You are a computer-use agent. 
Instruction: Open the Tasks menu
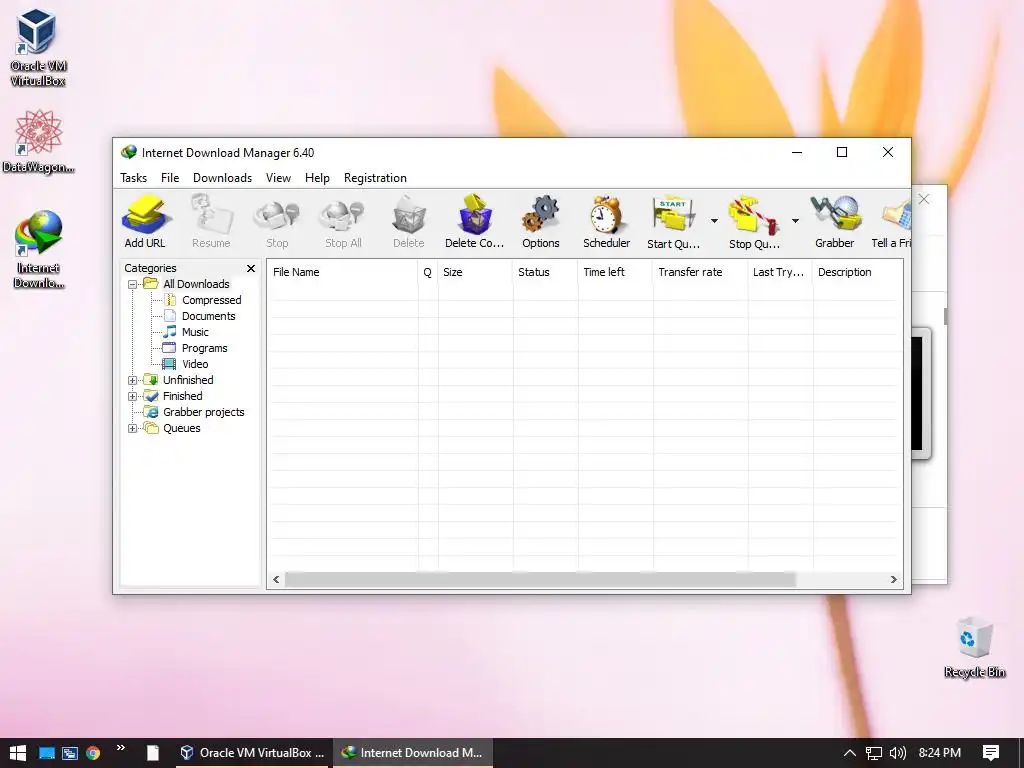pos(133,178)
